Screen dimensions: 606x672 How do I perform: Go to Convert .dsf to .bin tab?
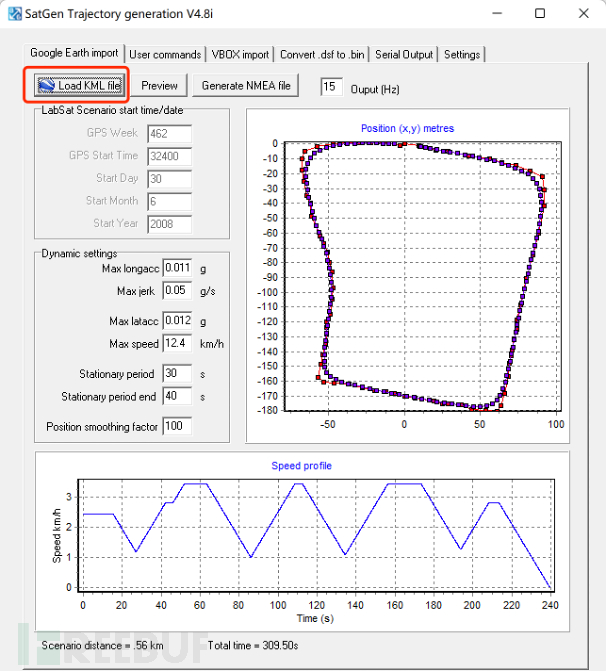click(322, 55)
